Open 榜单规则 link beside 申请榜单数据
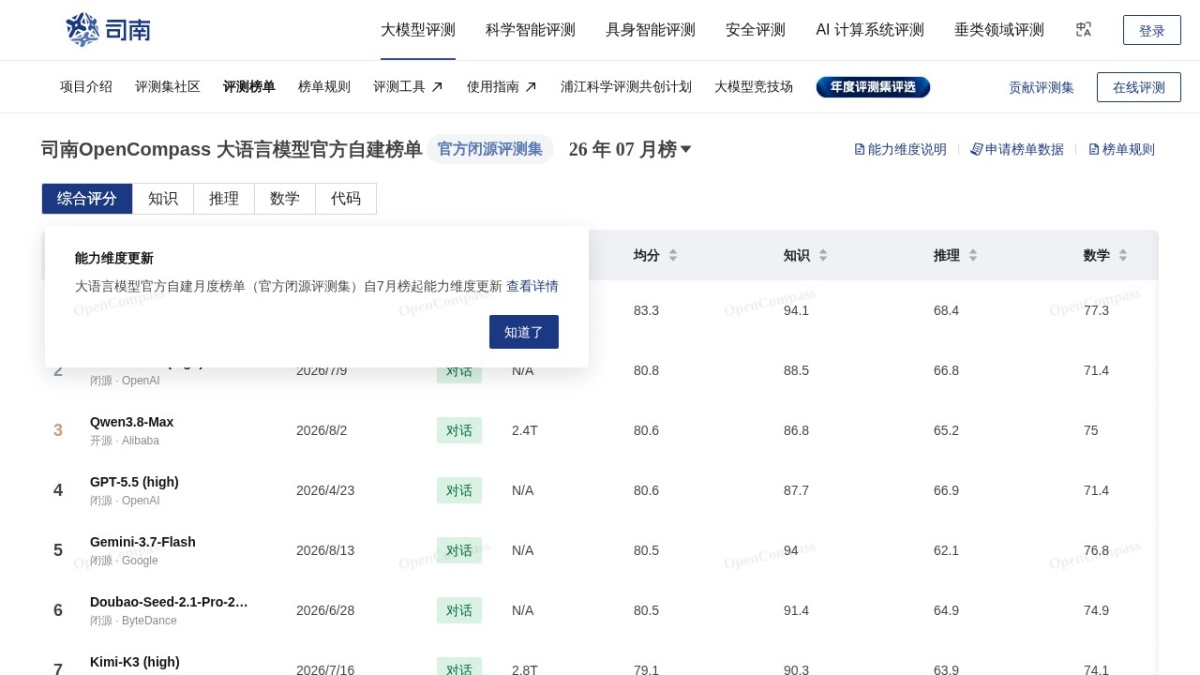1200x675 pixels. point(1121,149)
